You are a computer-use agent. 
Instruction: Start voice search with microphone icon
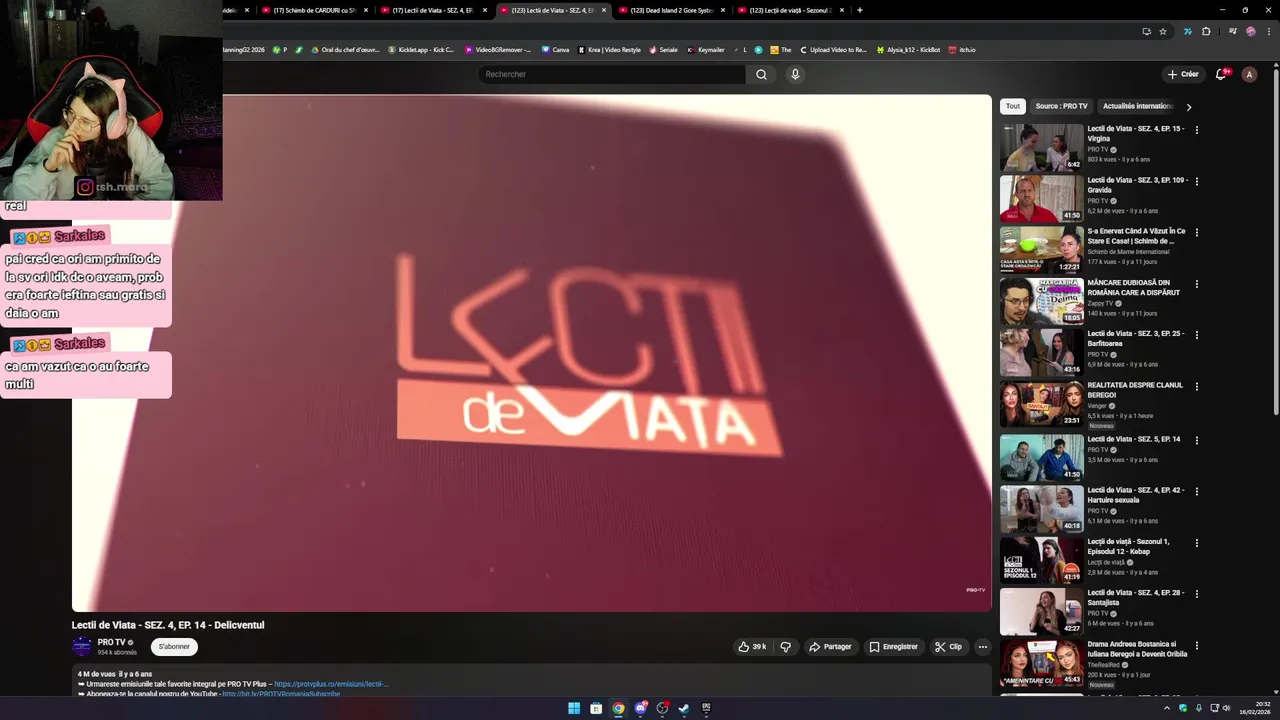coord(795,74)
